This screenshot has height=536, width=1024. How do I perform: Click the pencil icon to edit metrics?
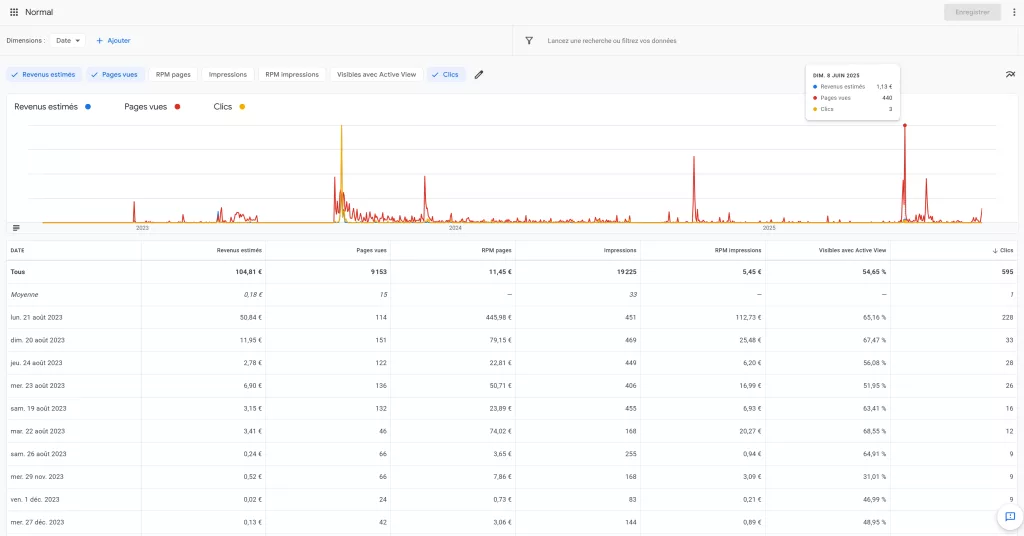(x=479, y=74)
